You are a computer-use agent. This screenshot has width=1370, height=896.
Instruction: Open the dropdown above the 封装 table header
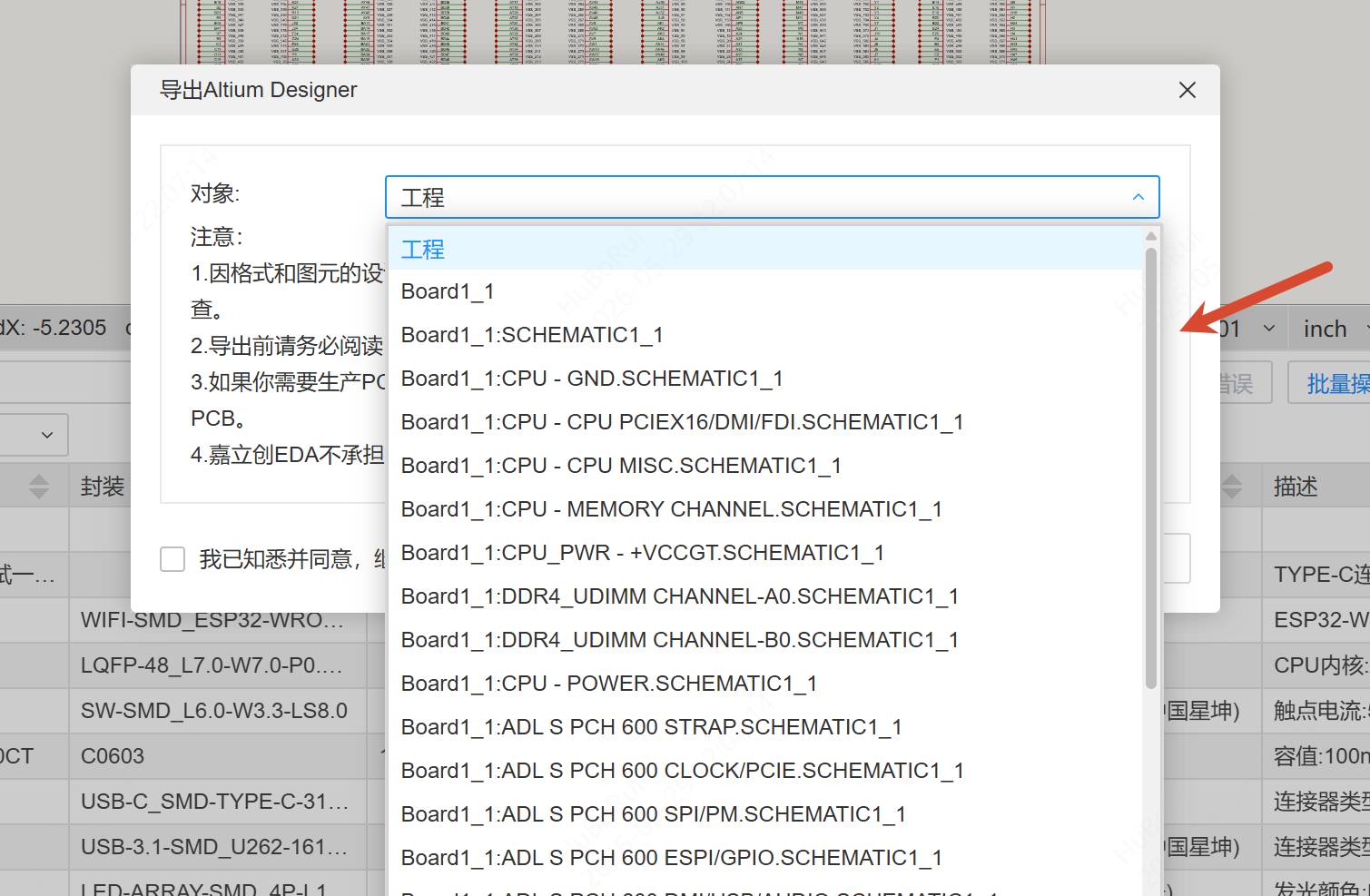(x=34, y=435)
